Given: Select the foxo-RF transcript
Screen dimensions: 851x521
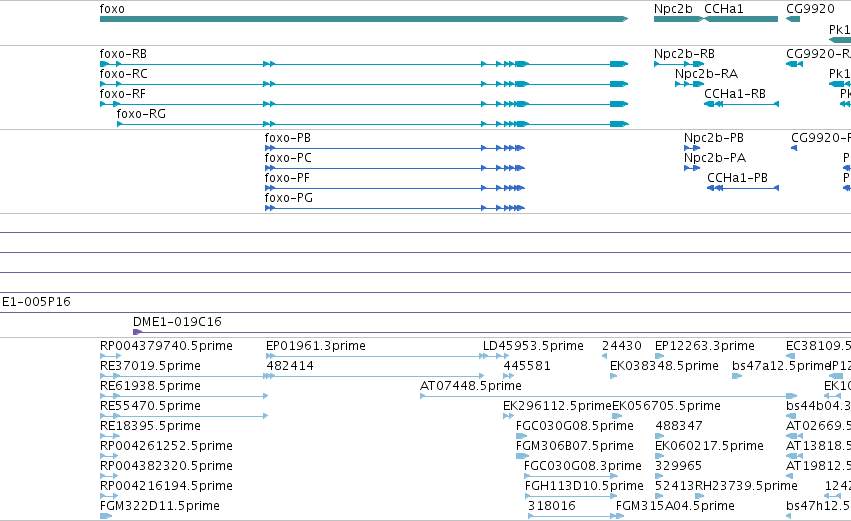Looking at the screenshot, I should 364,104.
